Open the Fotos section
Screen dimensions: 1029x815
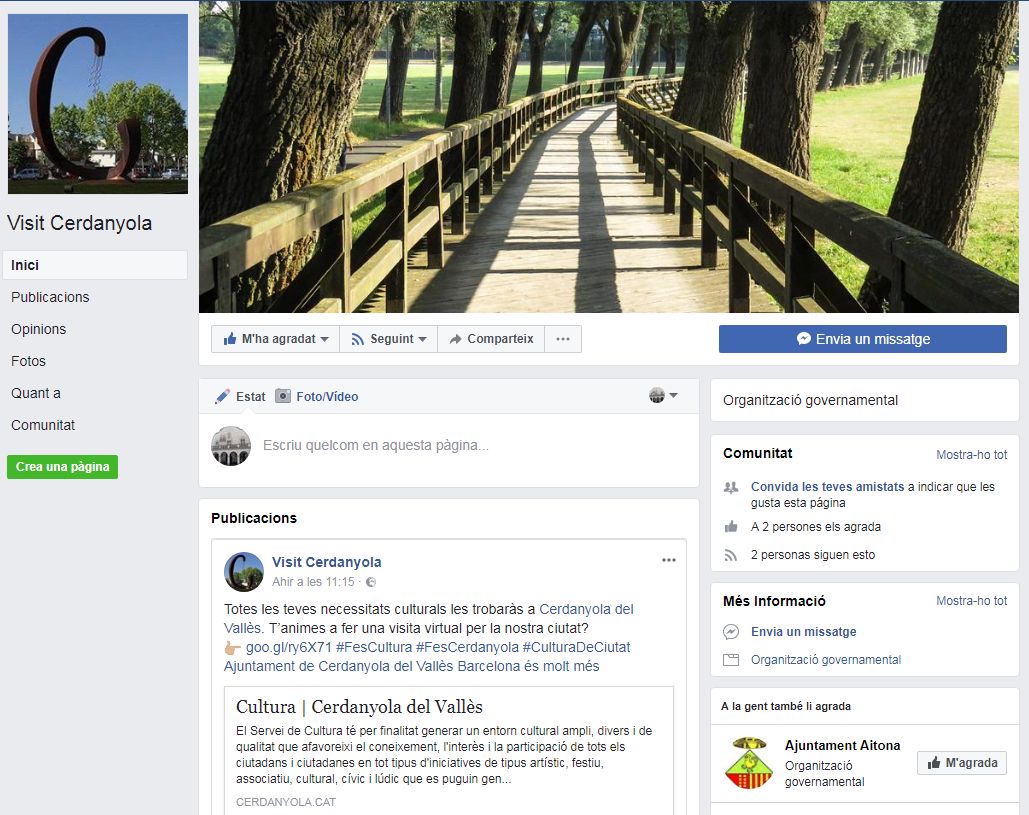click(x=28, y=362)
